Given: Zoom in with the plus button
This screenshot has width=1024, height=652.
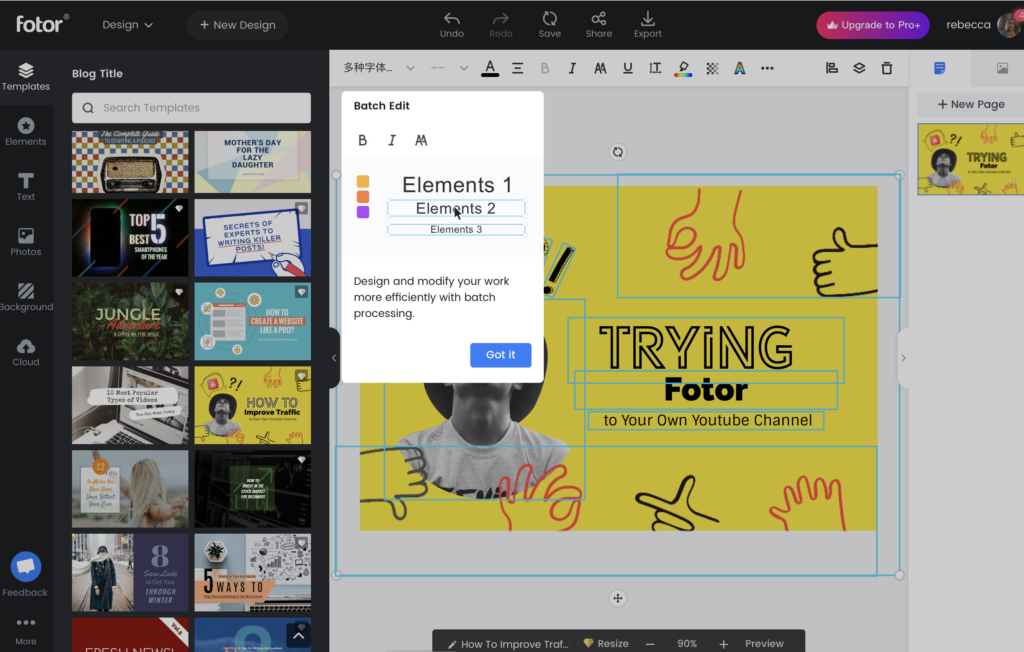Looking at the screenshot, I should tap(724, 644).
